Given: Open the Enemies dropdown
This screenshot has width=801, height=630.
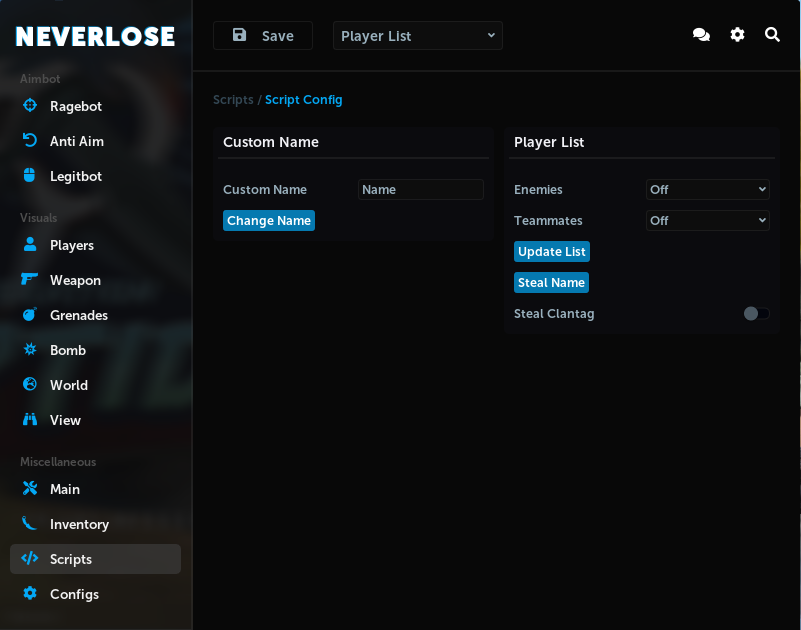Looking at the screenshot, I should [x=707, y=190].
